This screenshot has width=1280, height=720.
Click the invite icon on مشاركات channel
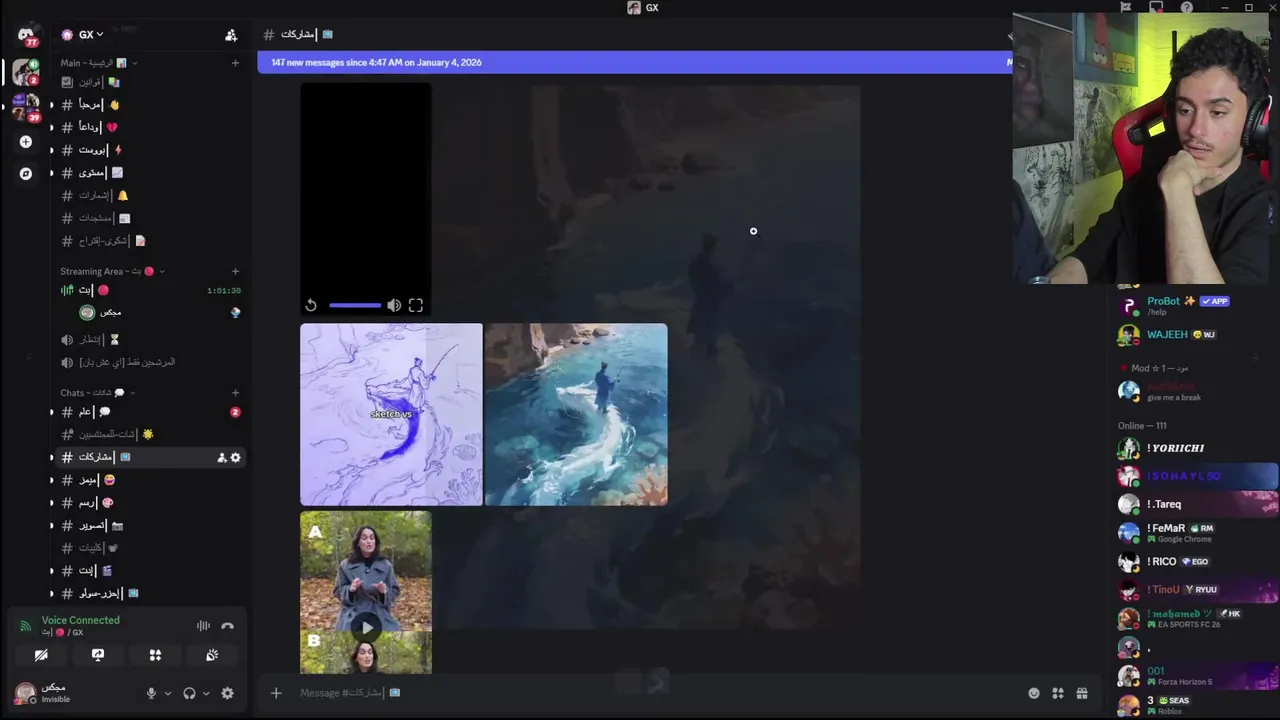(221, 458)
